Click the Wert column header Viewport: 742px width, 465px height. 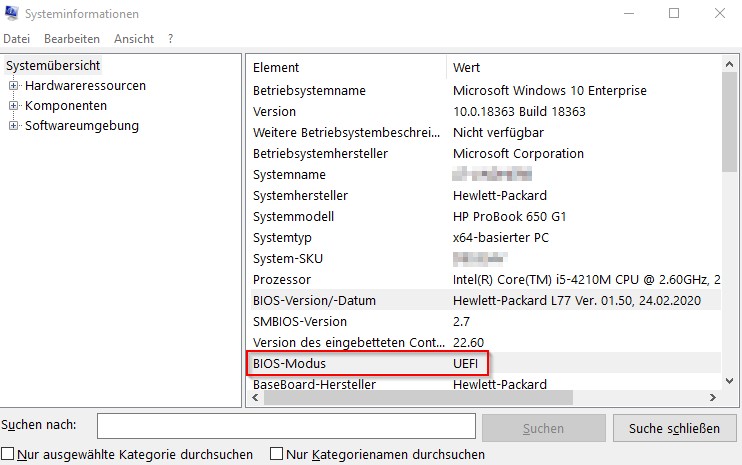466,67
